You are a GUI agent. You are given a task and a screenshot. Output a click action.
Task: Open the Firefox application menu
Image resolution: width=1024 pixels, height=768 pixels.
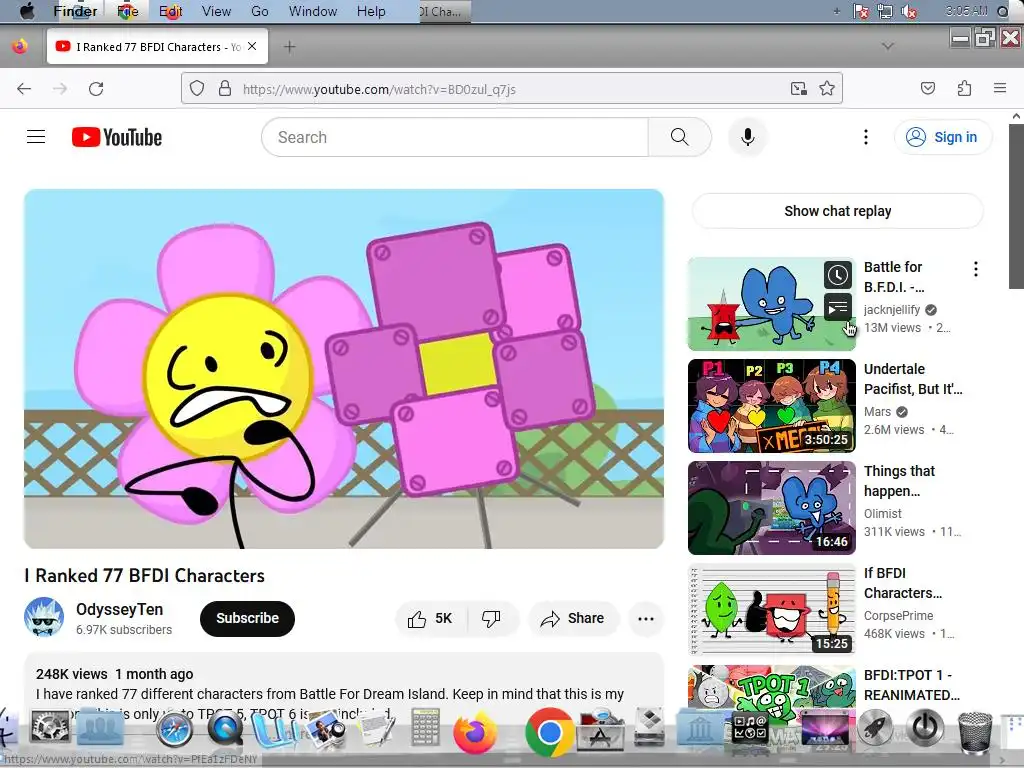click(x=1000, y=88)
